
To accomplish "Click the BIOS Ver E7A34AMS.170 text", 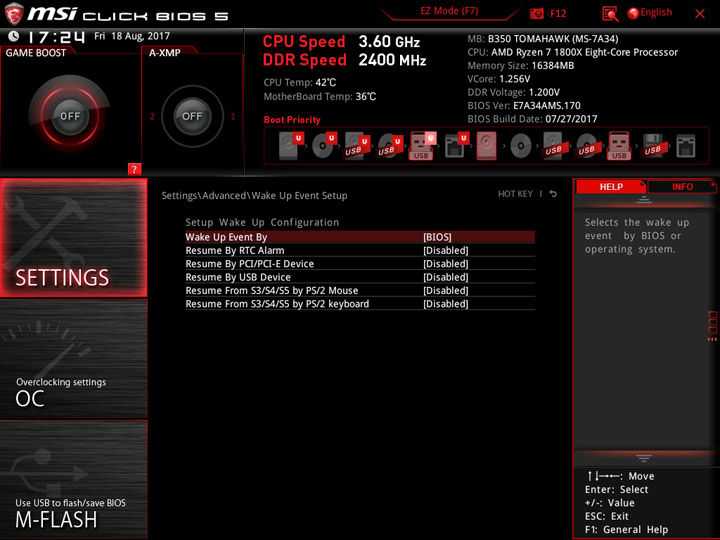I will [x=524, y=106].
